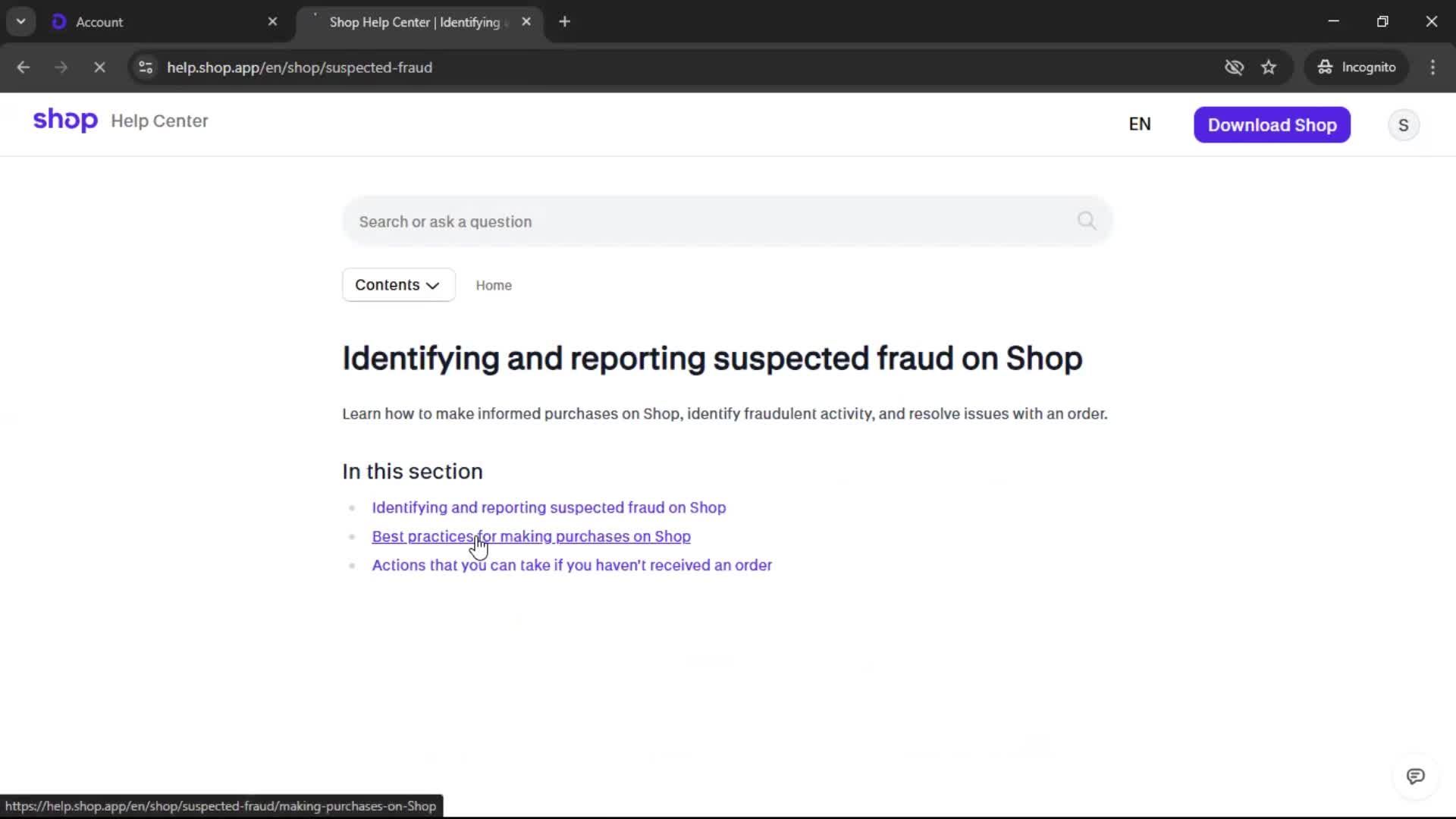Click the third-party cookies eye icon
The height and width of the screenshot is (819, 1456).
(1234, 67)
